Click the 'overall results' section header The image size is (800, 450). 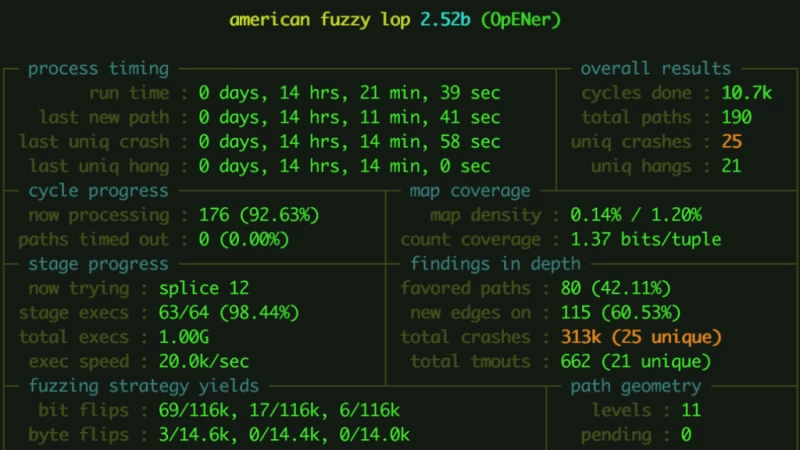pos(656,68)
